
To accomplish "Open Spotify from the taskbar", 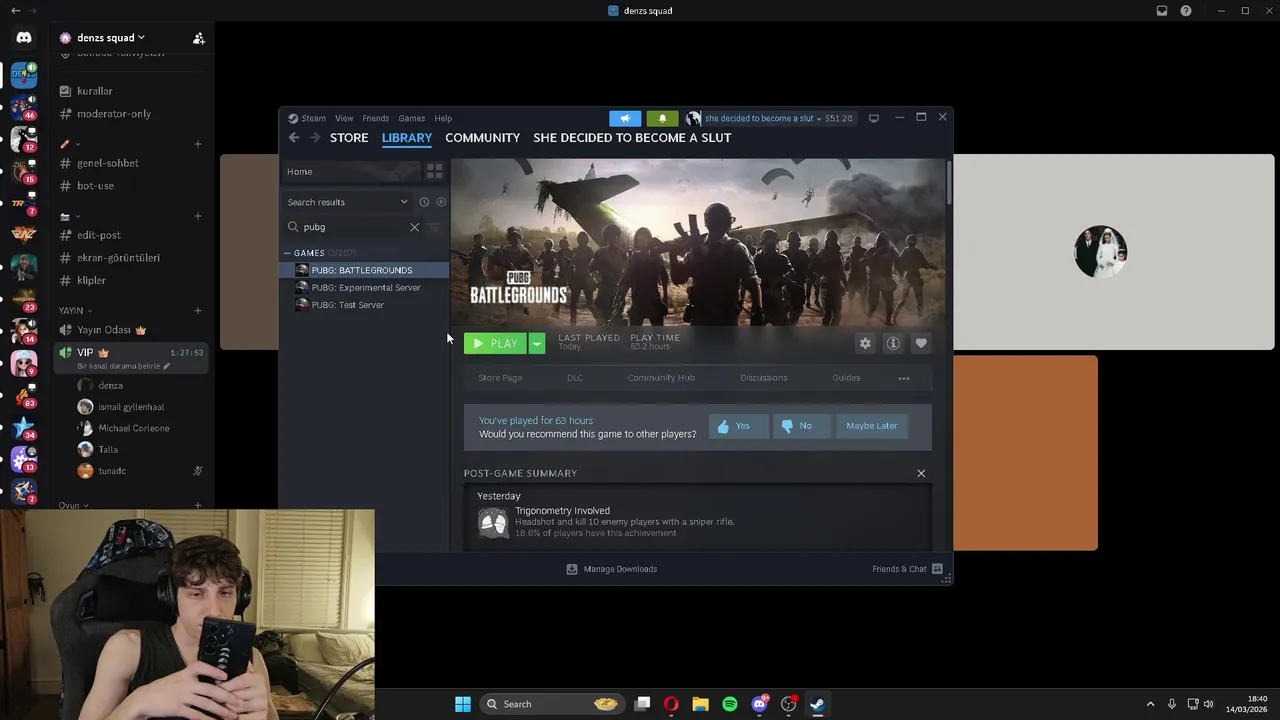I will pyautogui.click(x=730, y=704).
